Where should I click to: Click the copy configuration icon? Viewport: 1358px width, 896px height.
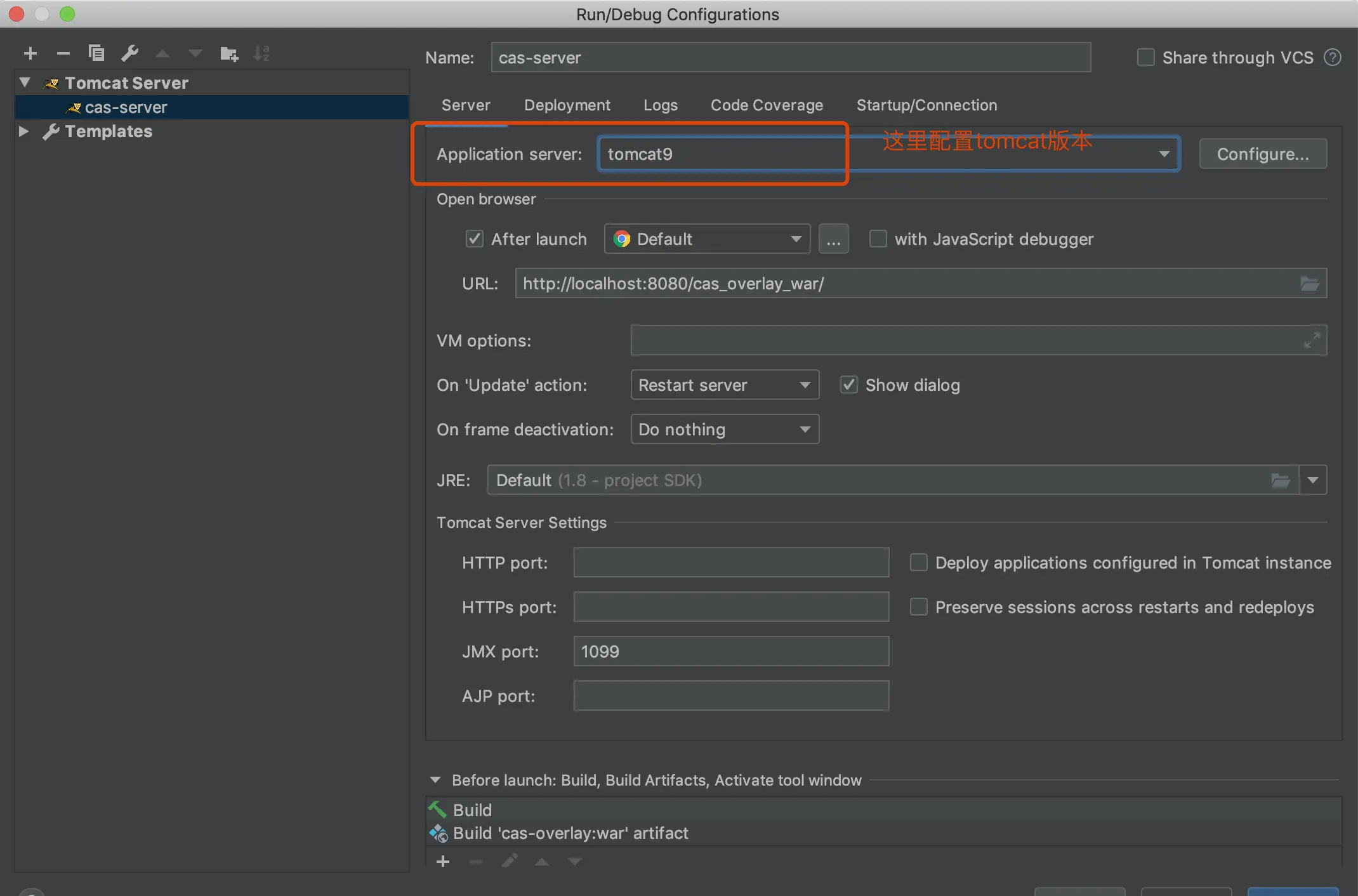(x=96, y=53)
